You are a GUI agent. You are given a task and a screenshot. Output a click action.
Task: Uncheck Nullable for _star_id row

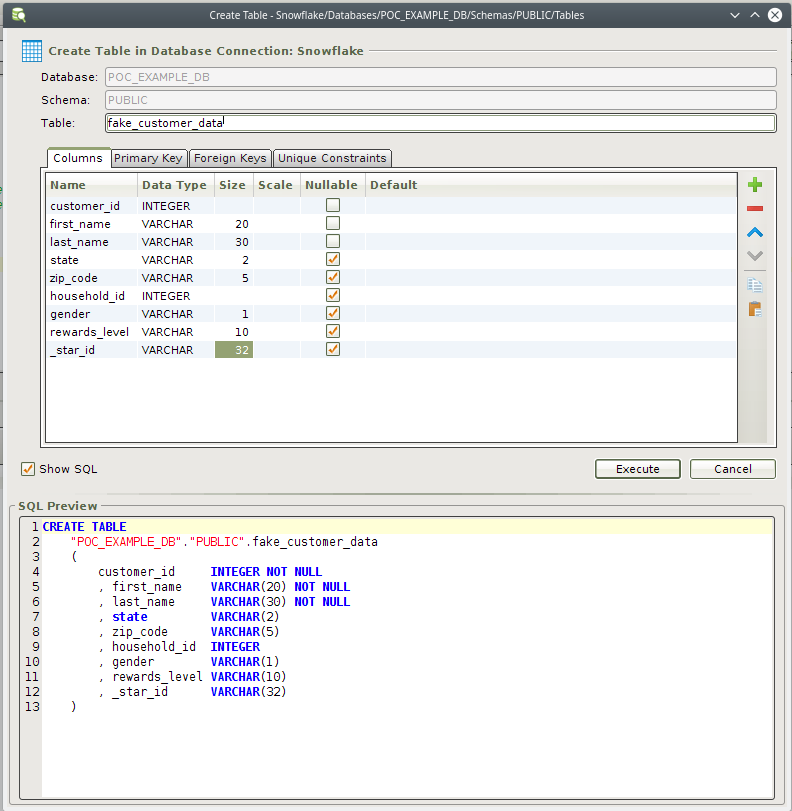click(333, 350)
